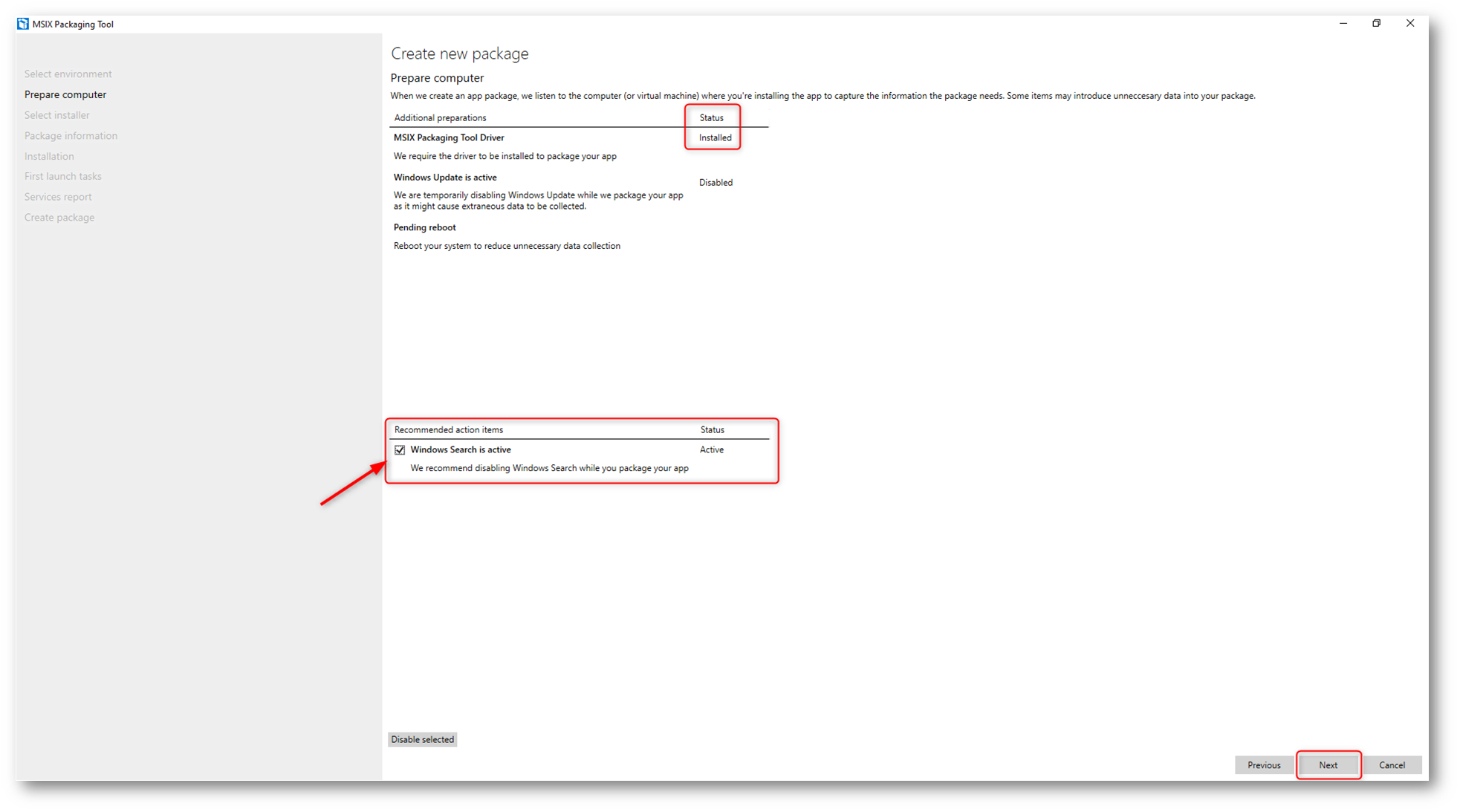Click the Create new package heading
Viewport: 1460px width, 812px height.
[x=460, y=53]
